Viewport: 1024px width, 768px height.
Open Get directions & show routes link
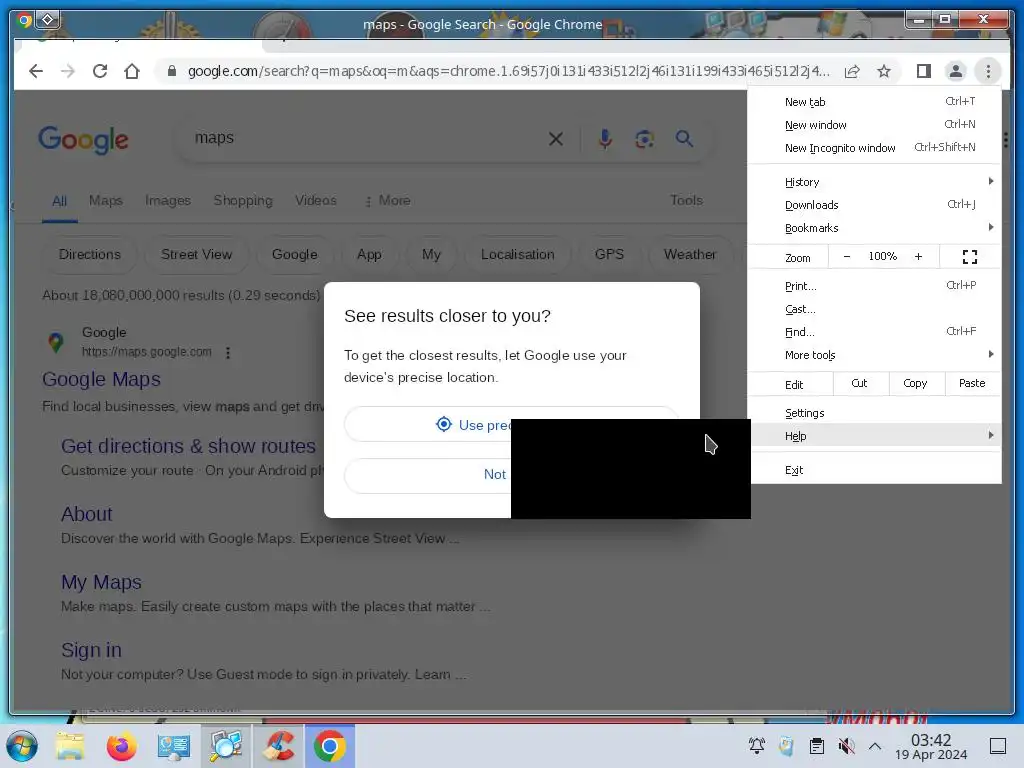[188, 446]
